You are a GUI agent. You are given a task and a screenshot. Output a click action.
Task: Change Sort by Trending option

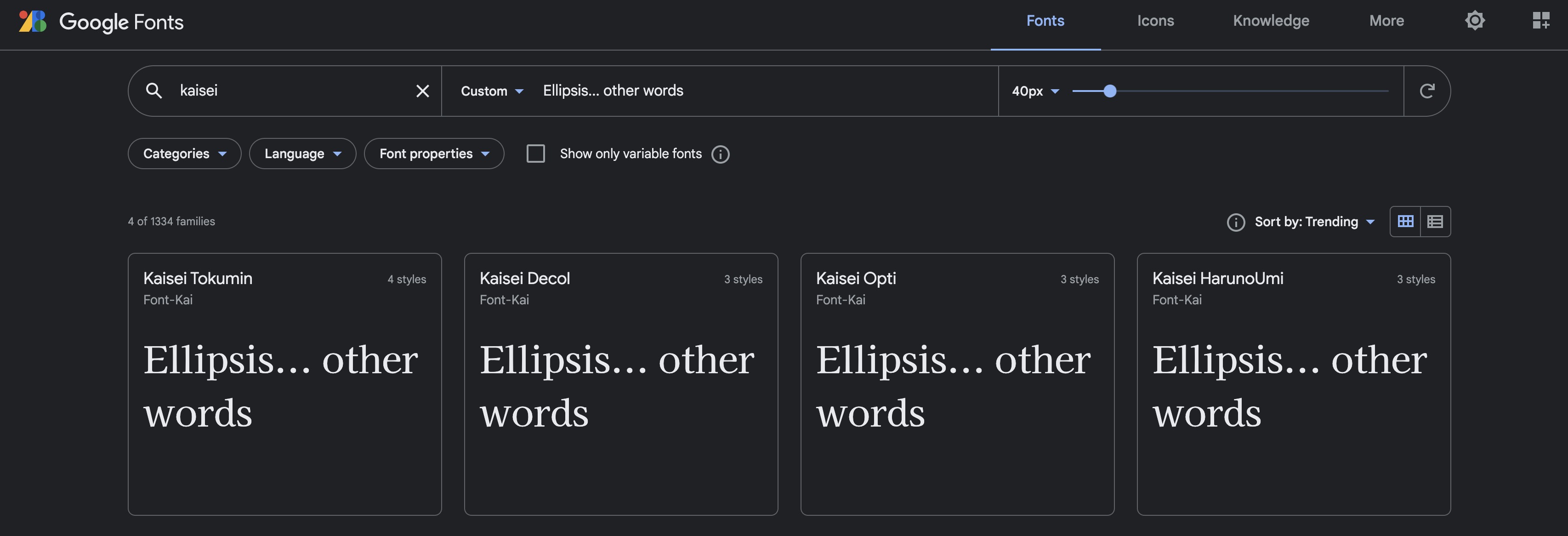tap(1313, 221)
